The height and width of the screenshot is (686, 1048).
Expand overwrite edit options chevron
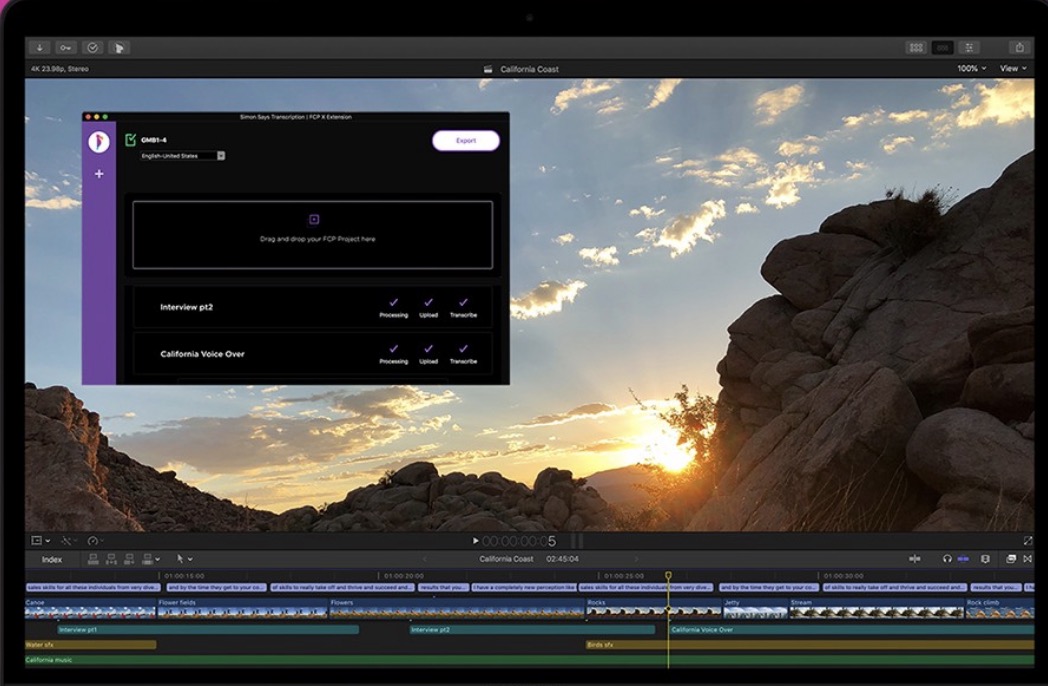point(158,559)
